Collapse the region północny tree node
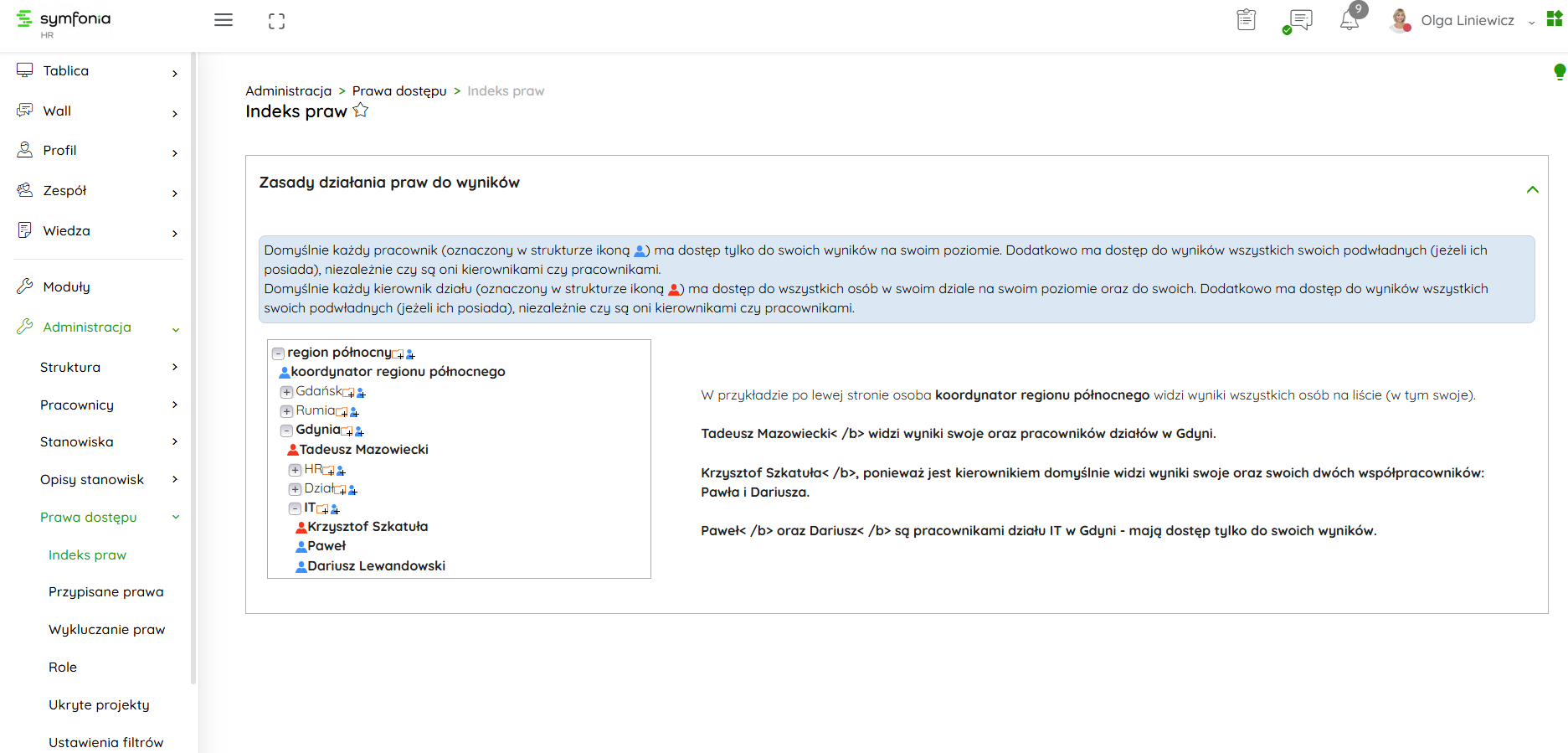 pos(278,353)
